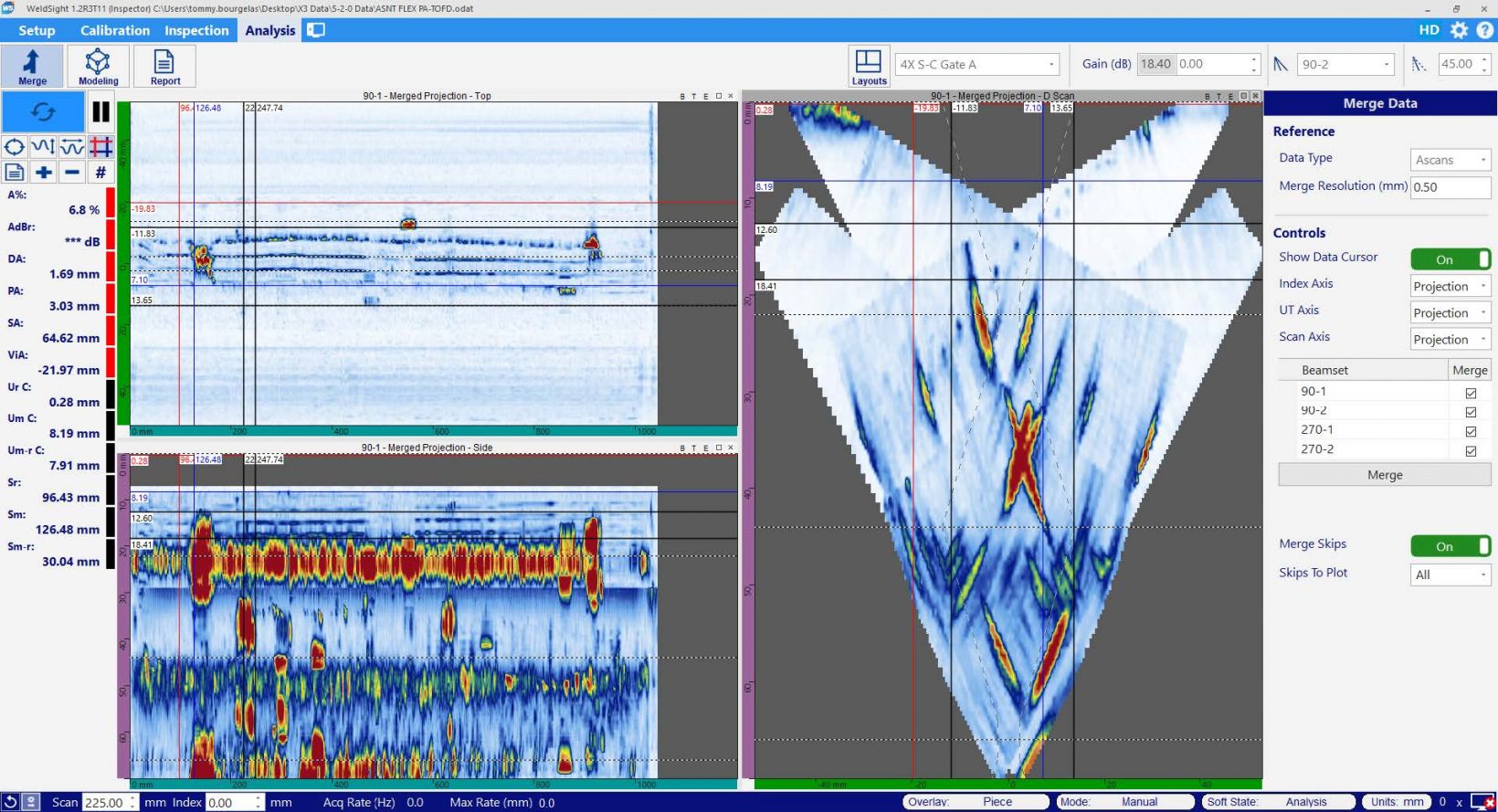The height and width of the screenshot is (812, 1498).
Task: Click the refresh data icon
Action: pos(43,112)
